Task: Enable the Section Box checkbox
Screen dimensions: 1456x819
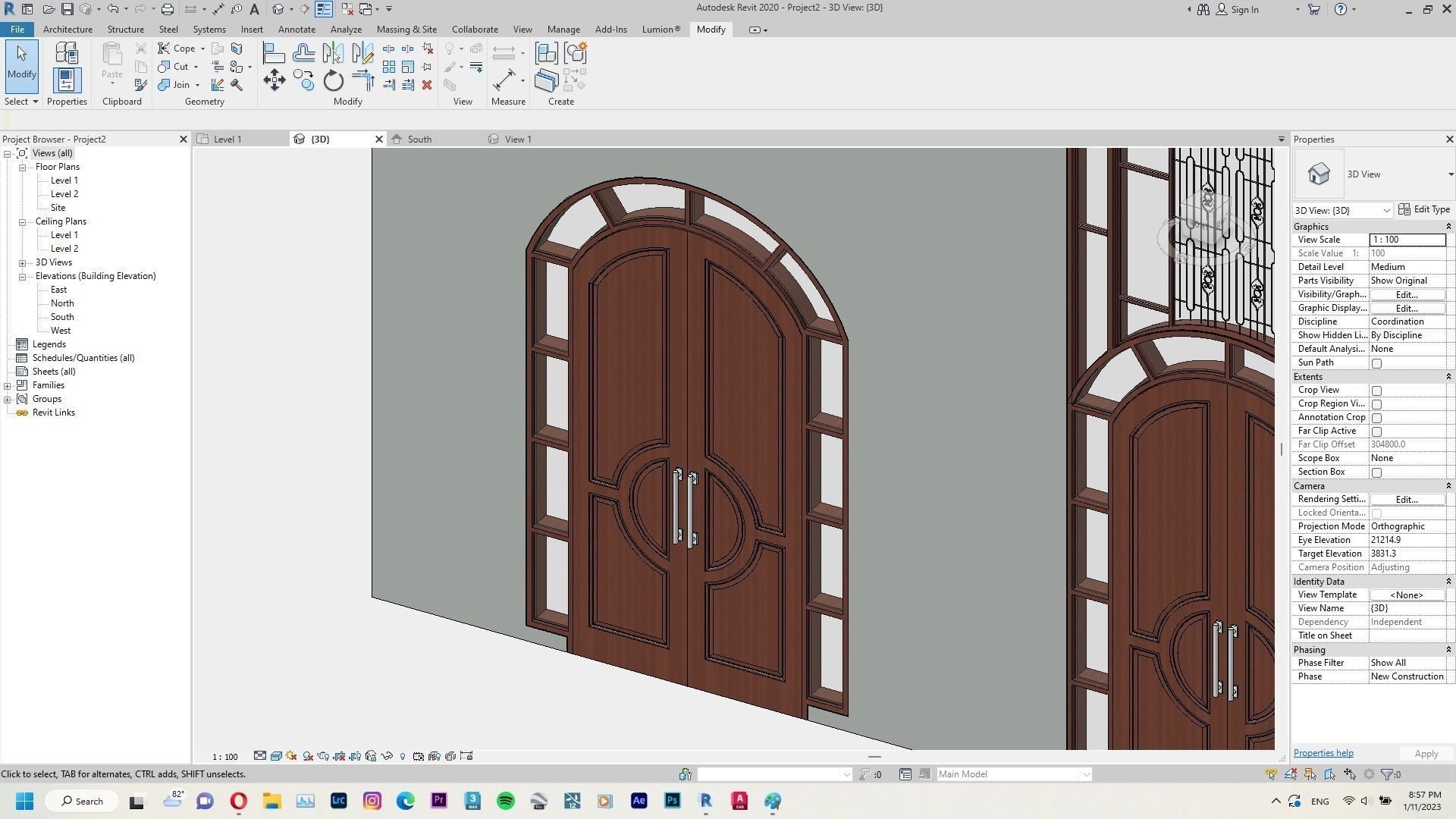Action: [1377, 472]
